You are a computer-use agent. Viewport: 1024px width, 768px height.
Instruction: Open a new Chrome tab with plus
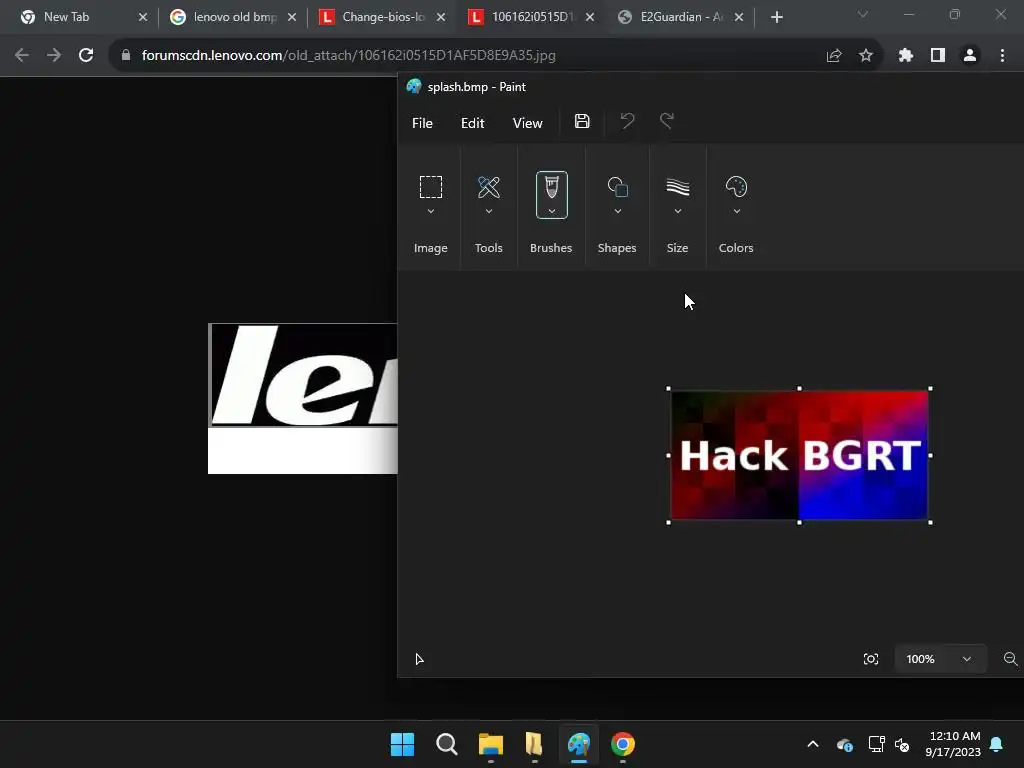point(776,17)
